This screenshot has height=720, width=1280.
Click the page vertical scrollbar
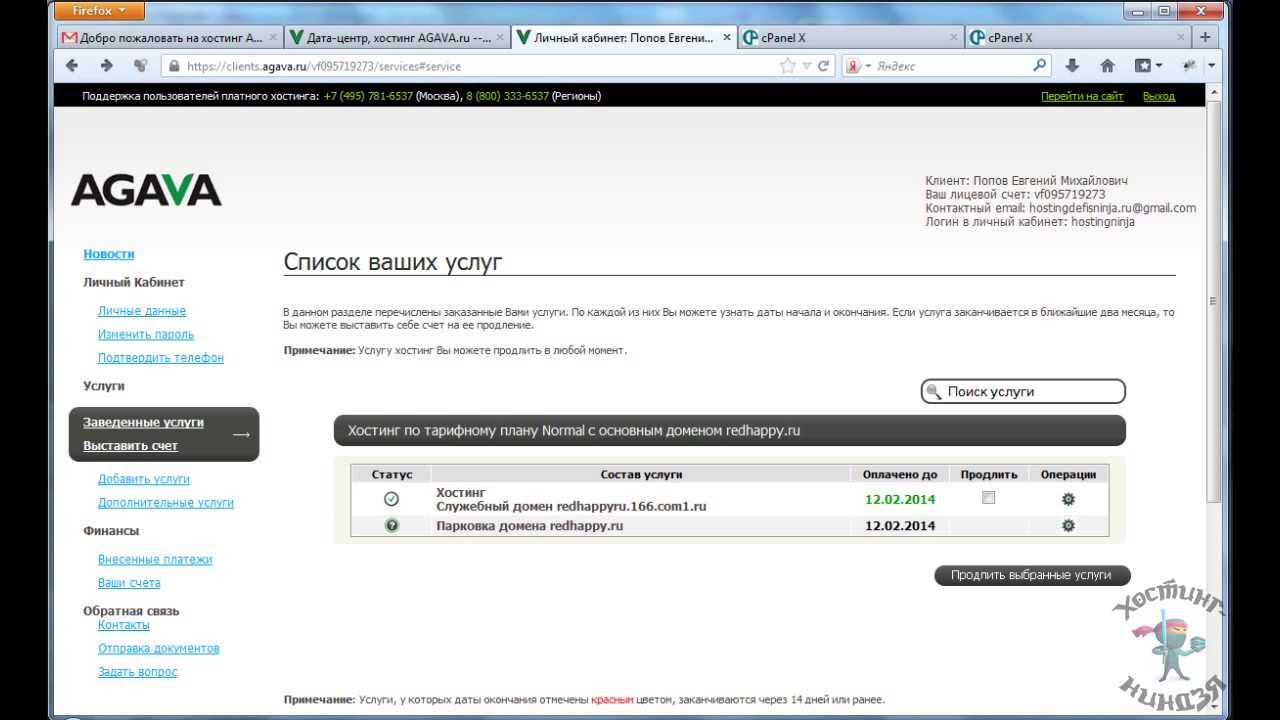coord(1213,300)
